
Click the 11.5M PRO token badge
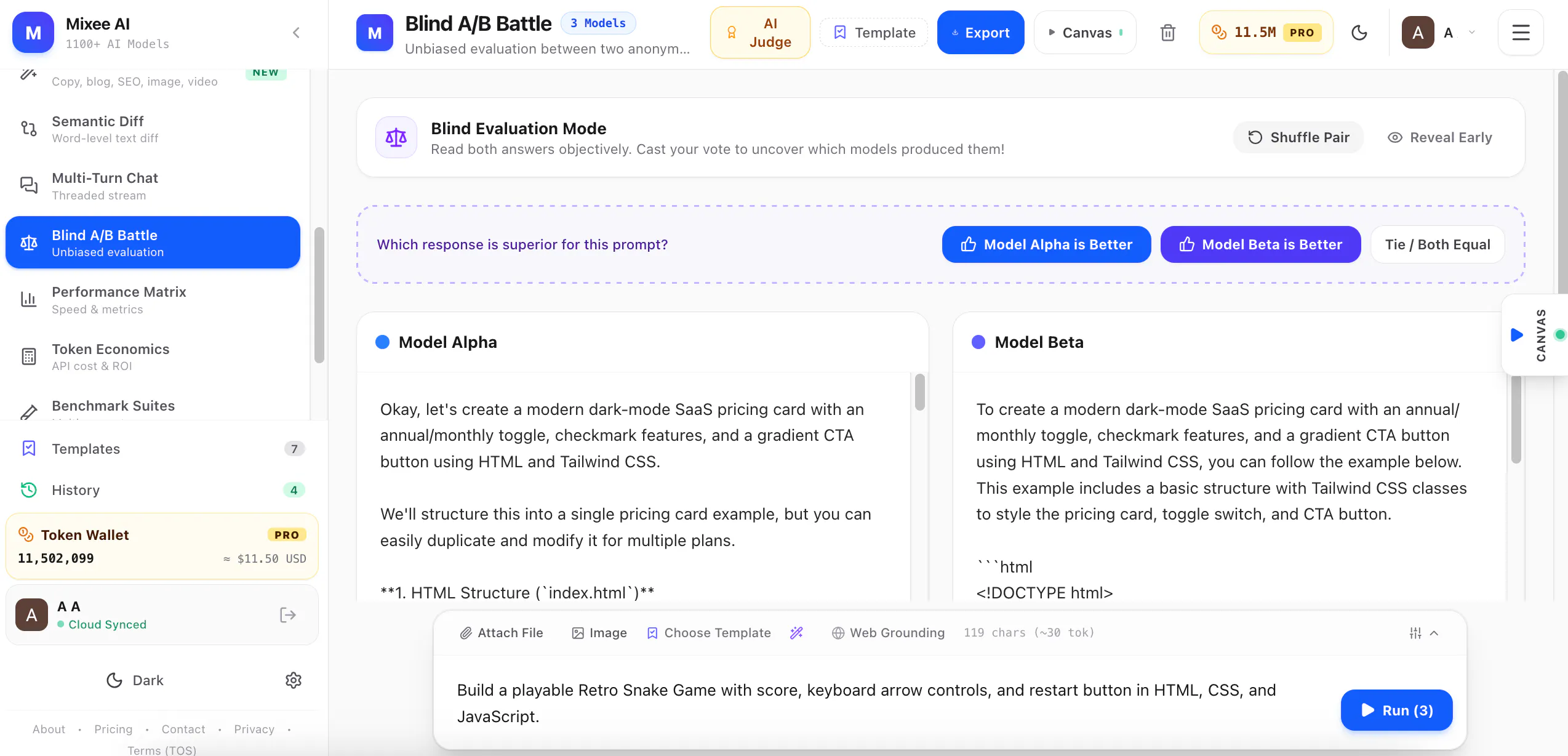(x=1266, y=33)
